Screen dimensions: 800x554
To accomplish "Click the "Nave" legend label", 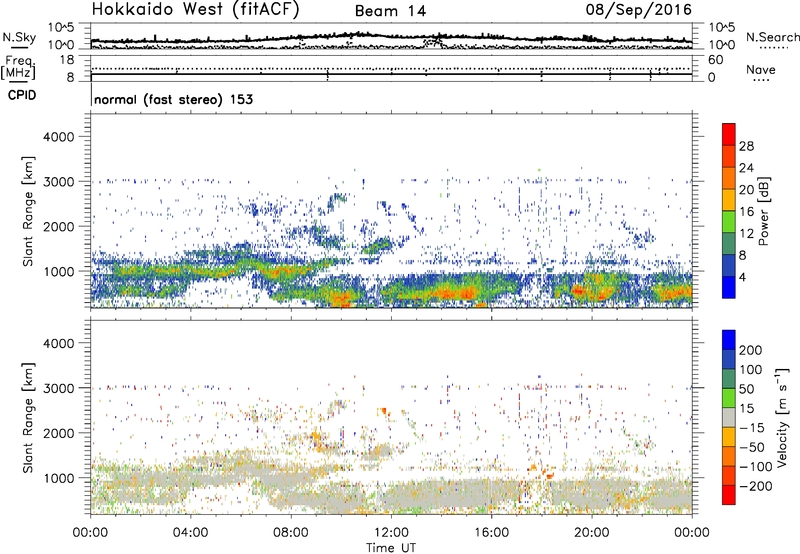I will (x=760, y=70).
